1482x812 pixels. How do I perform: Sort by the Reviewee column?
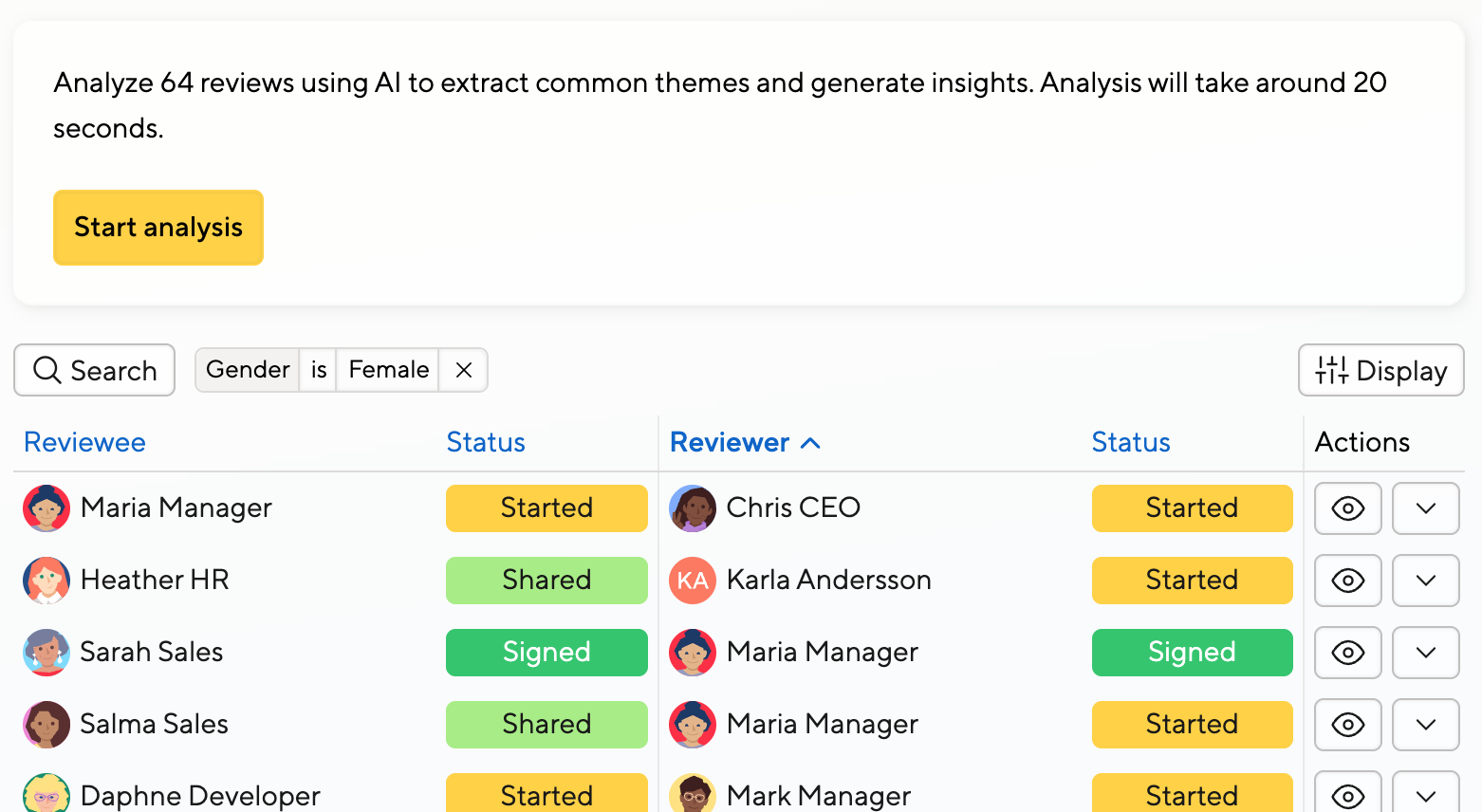pos(84,442)
